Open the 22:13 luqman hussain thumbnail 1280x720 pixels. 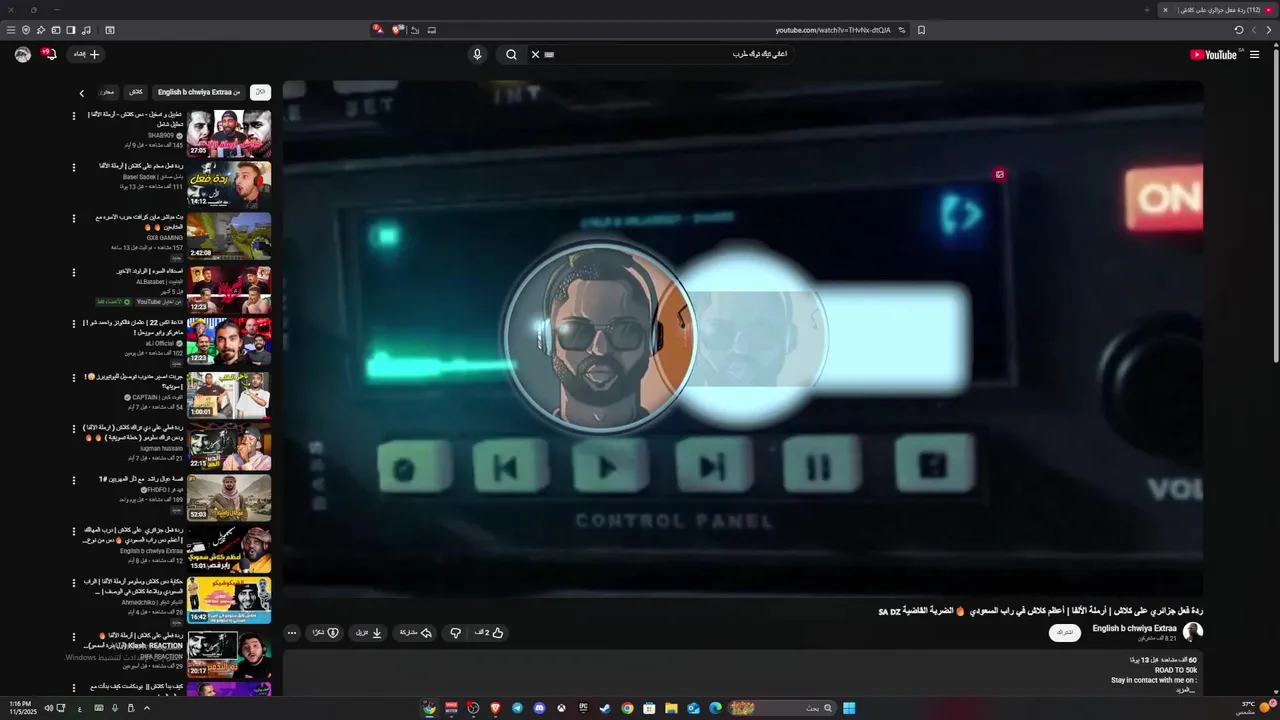click(229, 446)
